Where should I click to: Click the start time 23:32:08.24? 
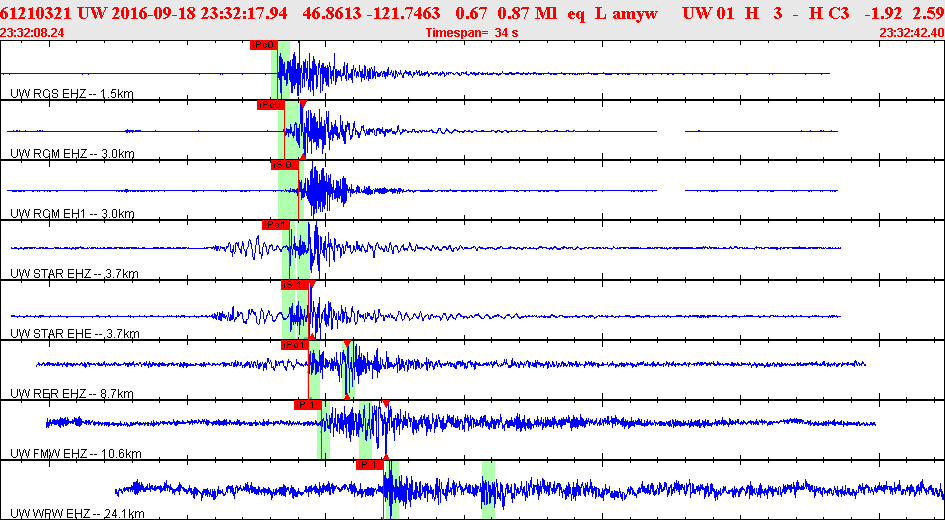[x=33, y=33]
